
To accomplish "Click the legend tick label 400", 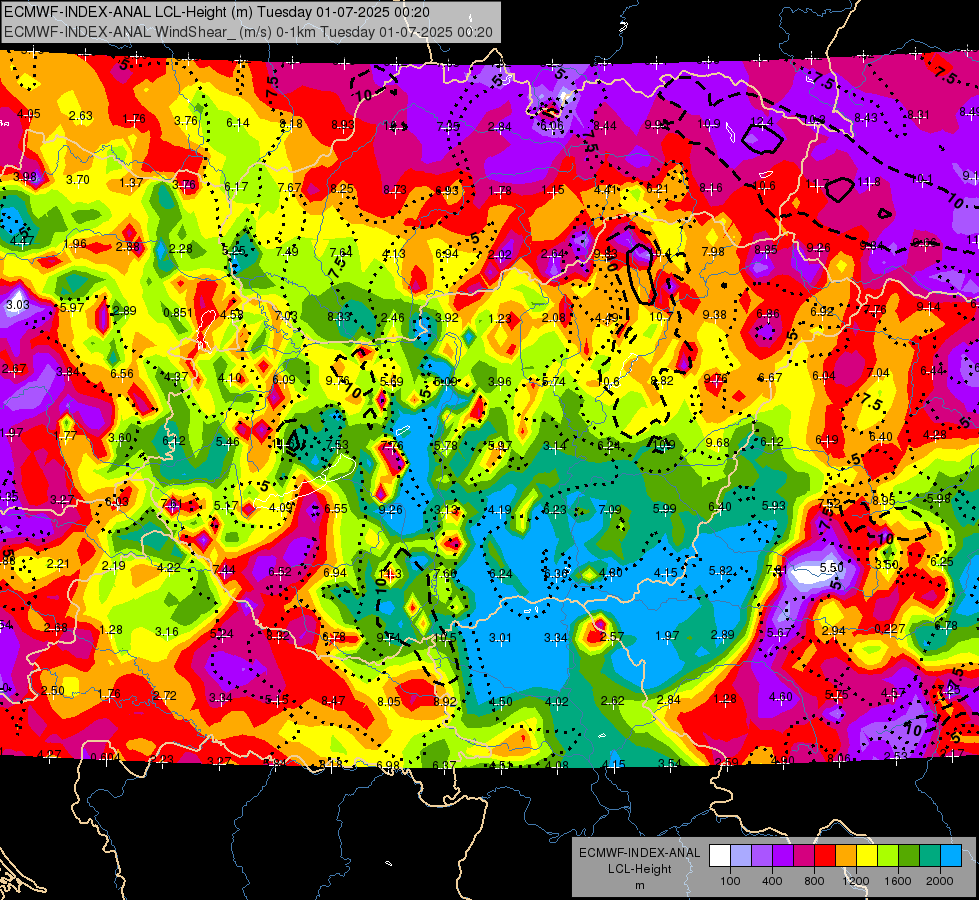I will (772, 881).
